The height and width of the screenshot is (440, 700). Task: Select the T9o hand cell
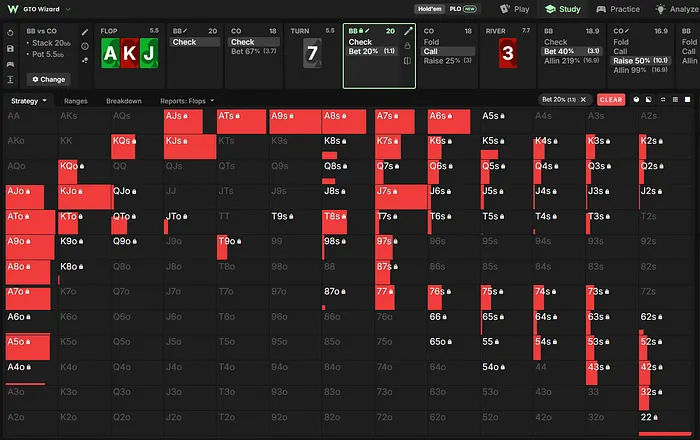pyautogui.click(x=242, y=247)
